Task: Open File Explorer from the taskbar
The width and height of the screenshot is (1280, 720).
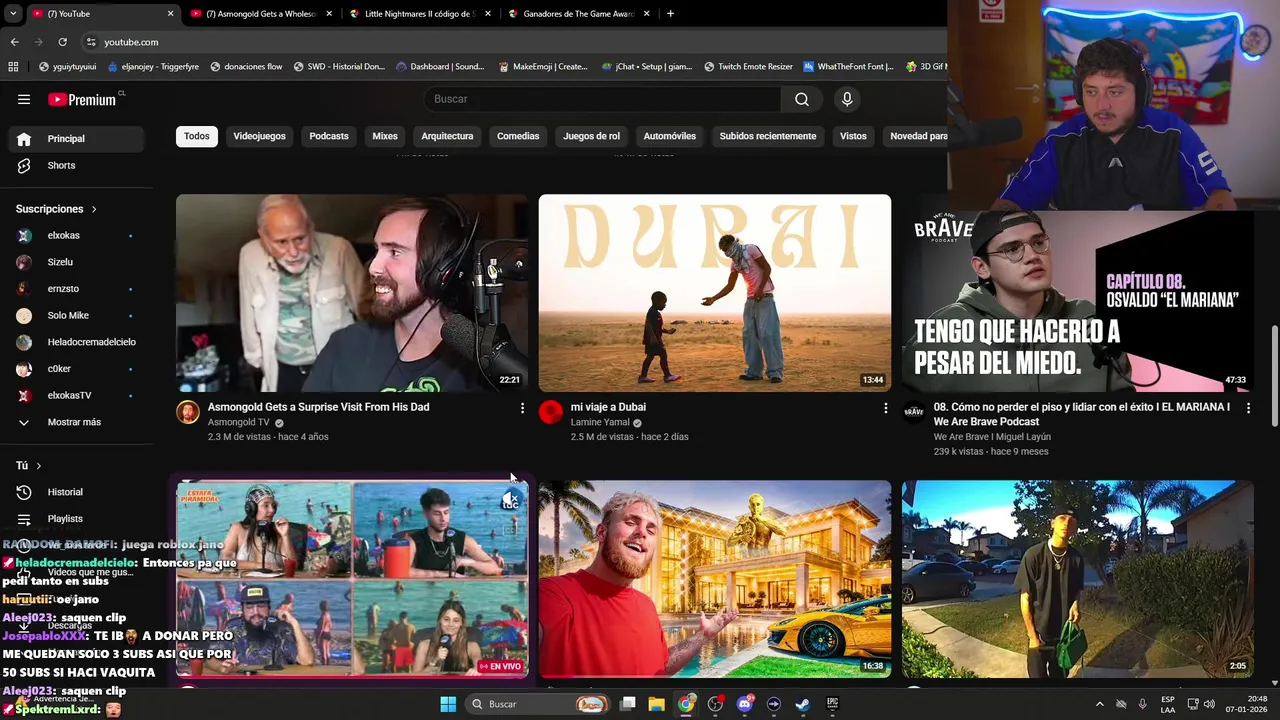Action: [x=657, y=704]
